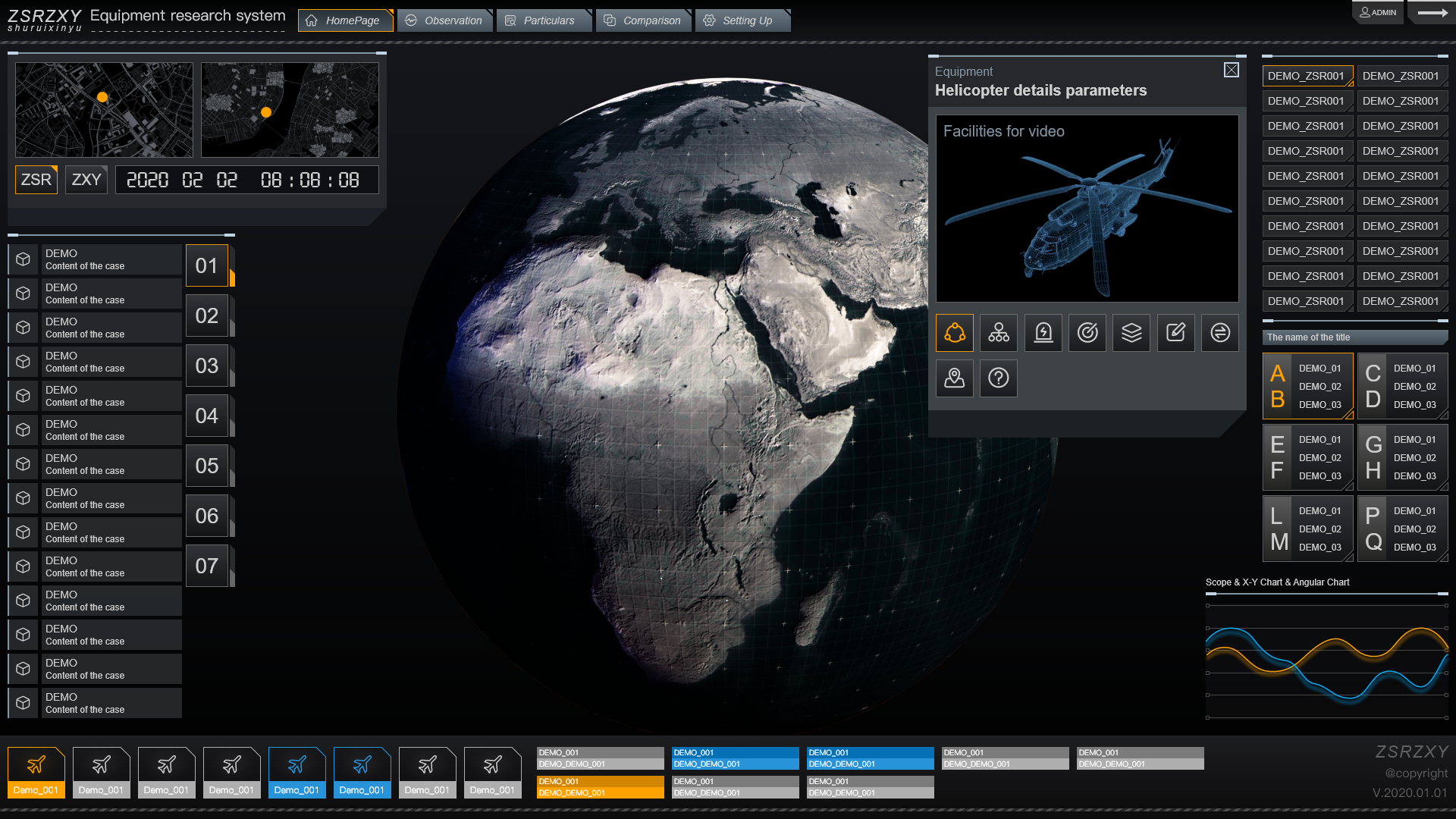The width and height of the screenshot is (1456, 819).
Task: Select the 3D model view icon
Action: click(x=954, y=332)
